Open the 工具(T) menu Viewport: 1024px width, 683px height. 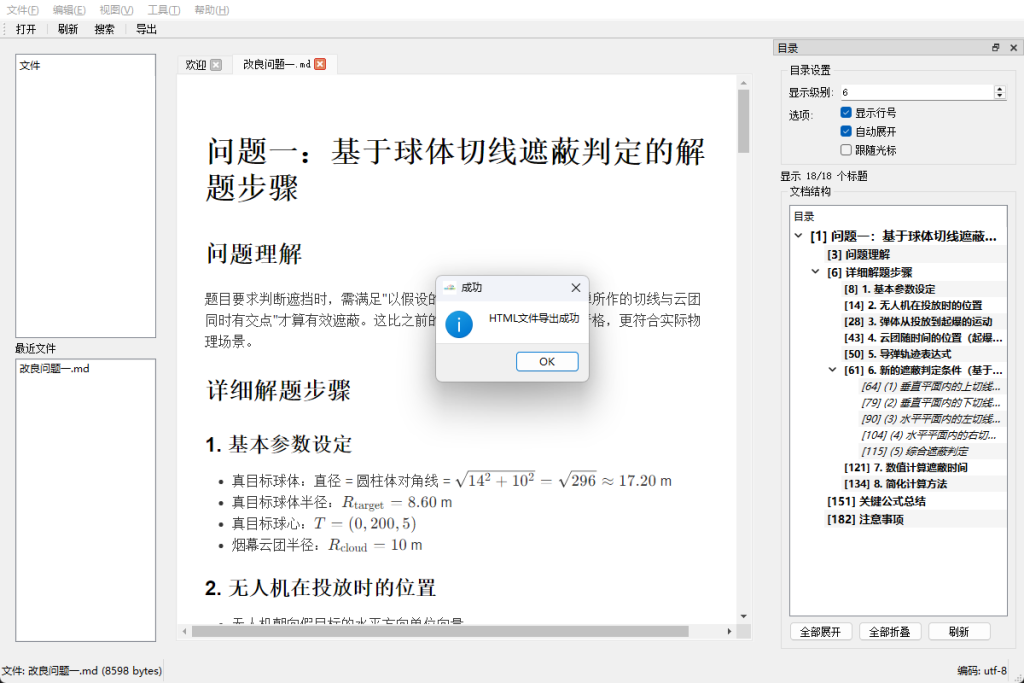(x=163, y=10)
